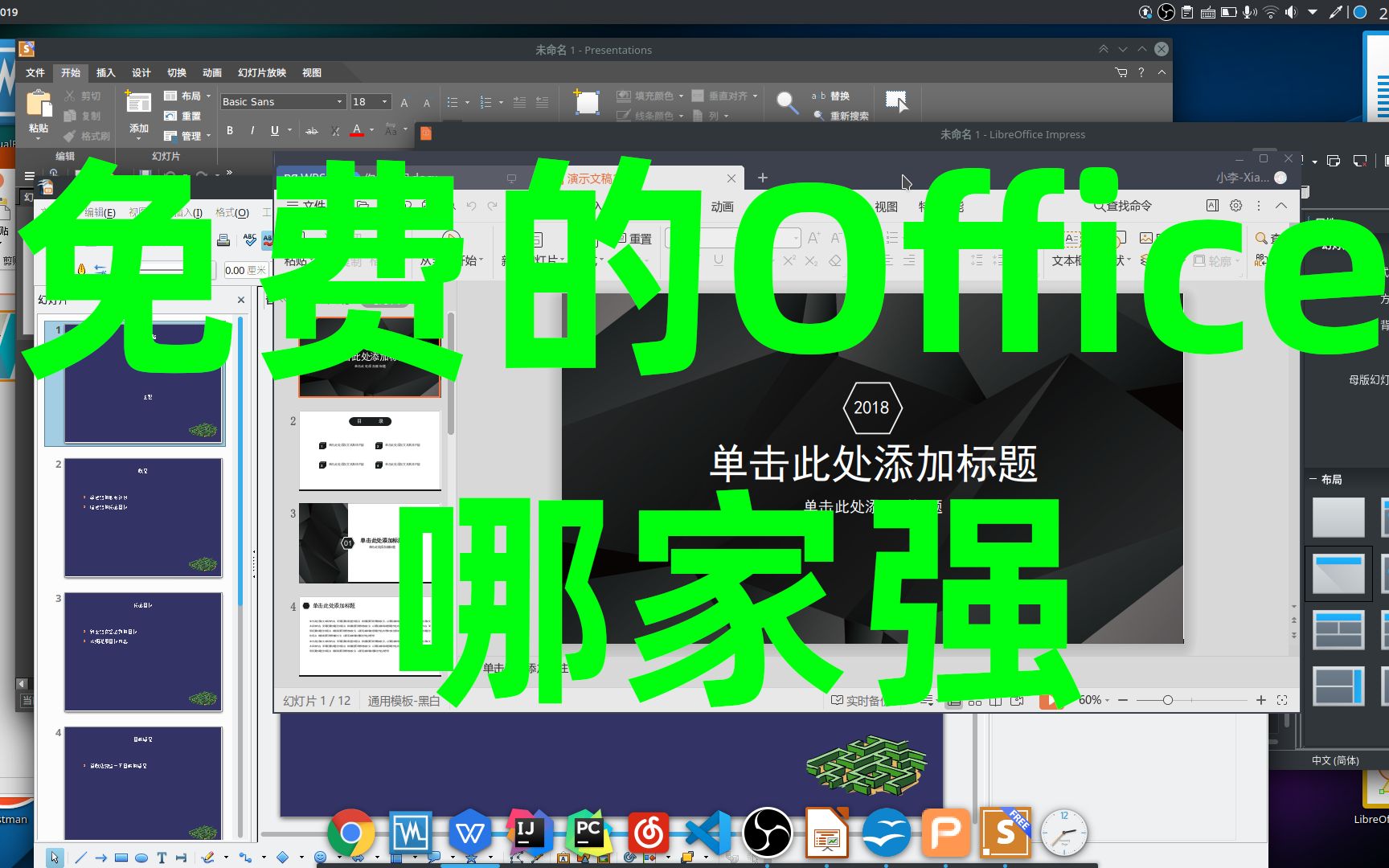Viewport: 1389px width, 868px height.
Task: Click 重置 reset in Presentations slide group
Action: point(183,116)
